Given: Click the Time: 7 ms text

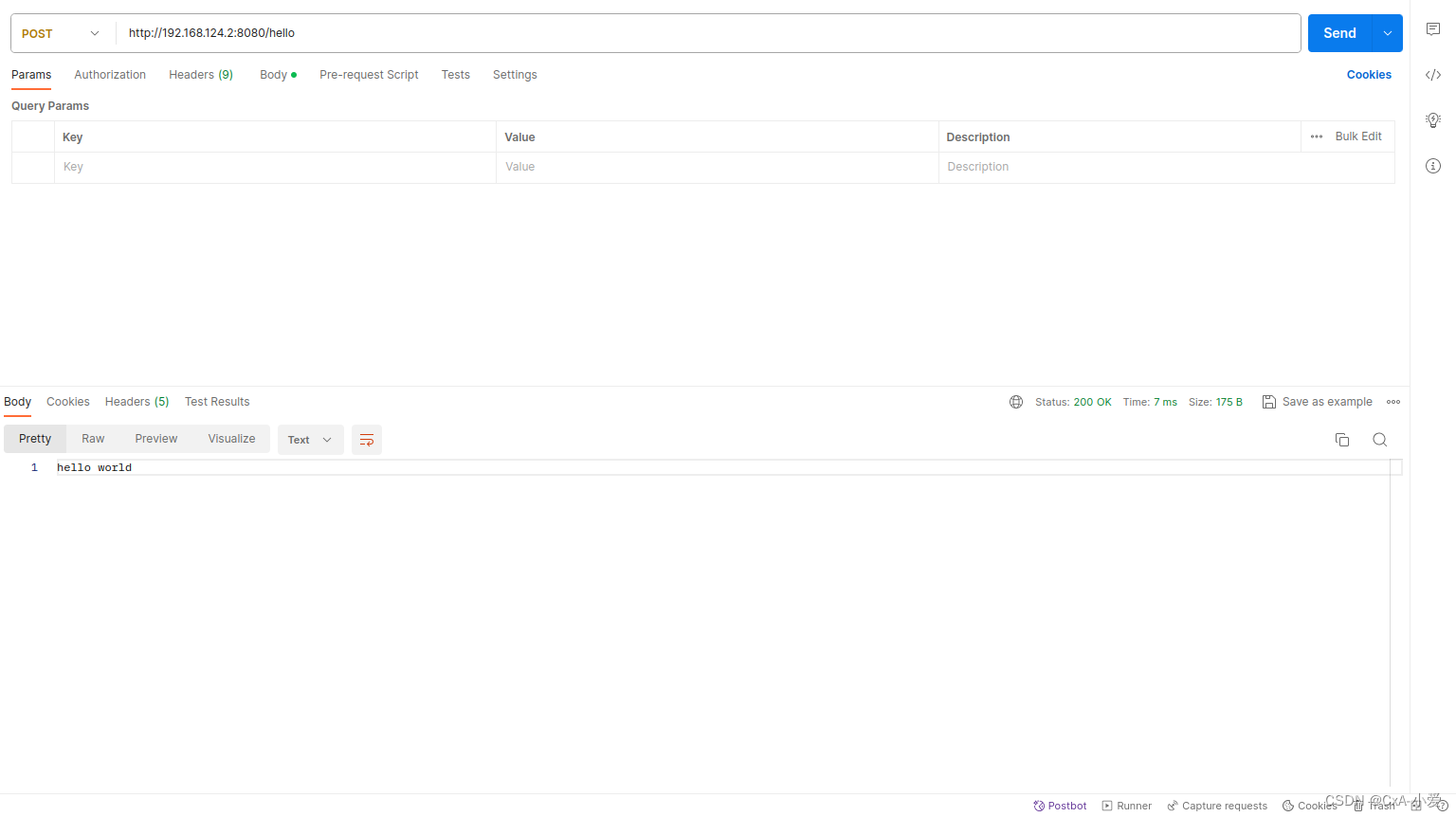Looking at the screenshot, I should coord(1150,402).
